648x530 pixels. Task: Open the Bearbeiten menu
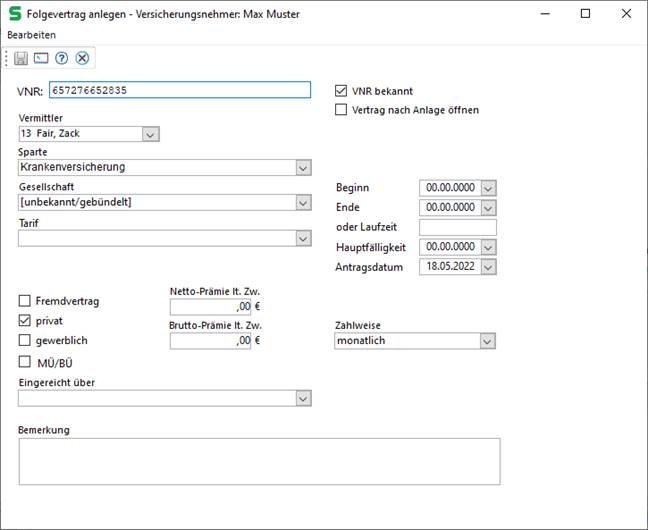tap(31, 35)
